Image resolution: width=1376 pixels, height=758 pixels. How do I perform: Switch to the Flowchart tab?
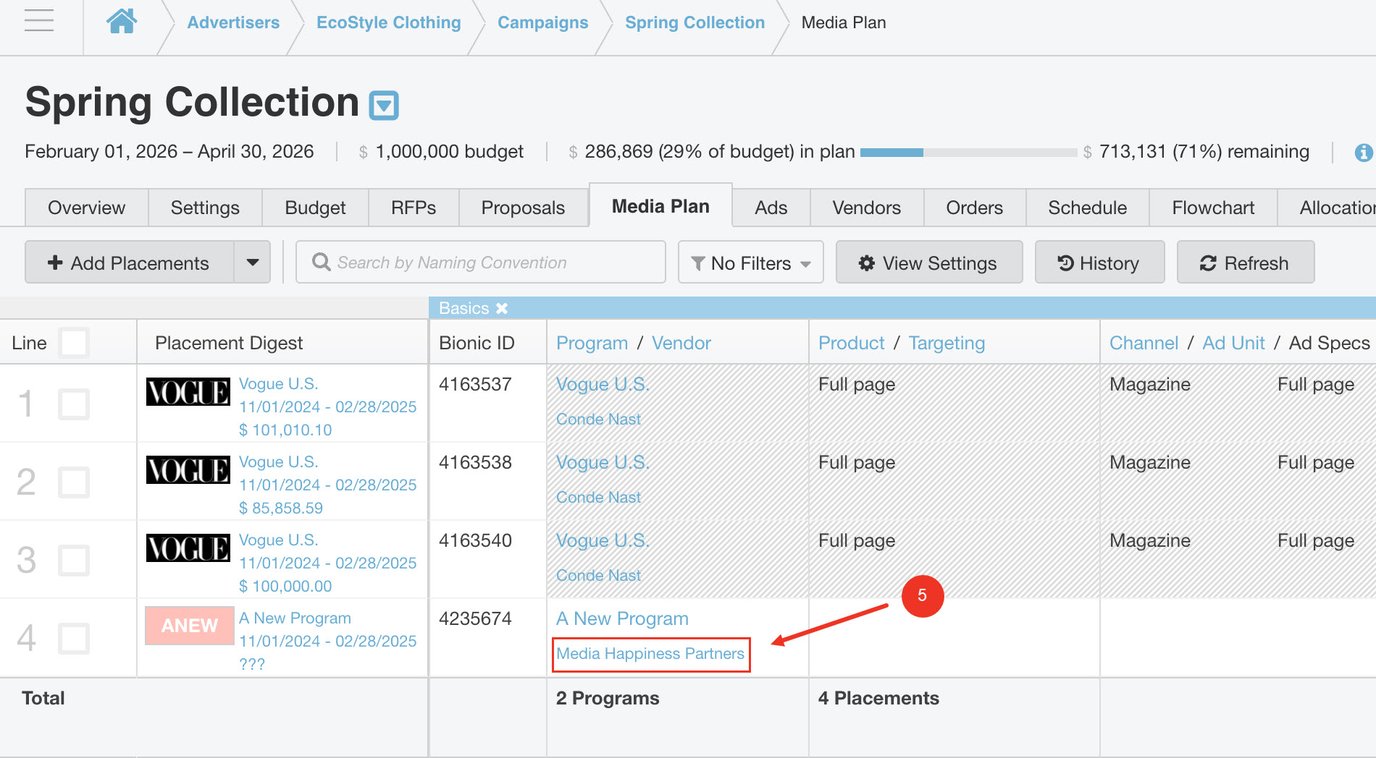(1213, 207)
